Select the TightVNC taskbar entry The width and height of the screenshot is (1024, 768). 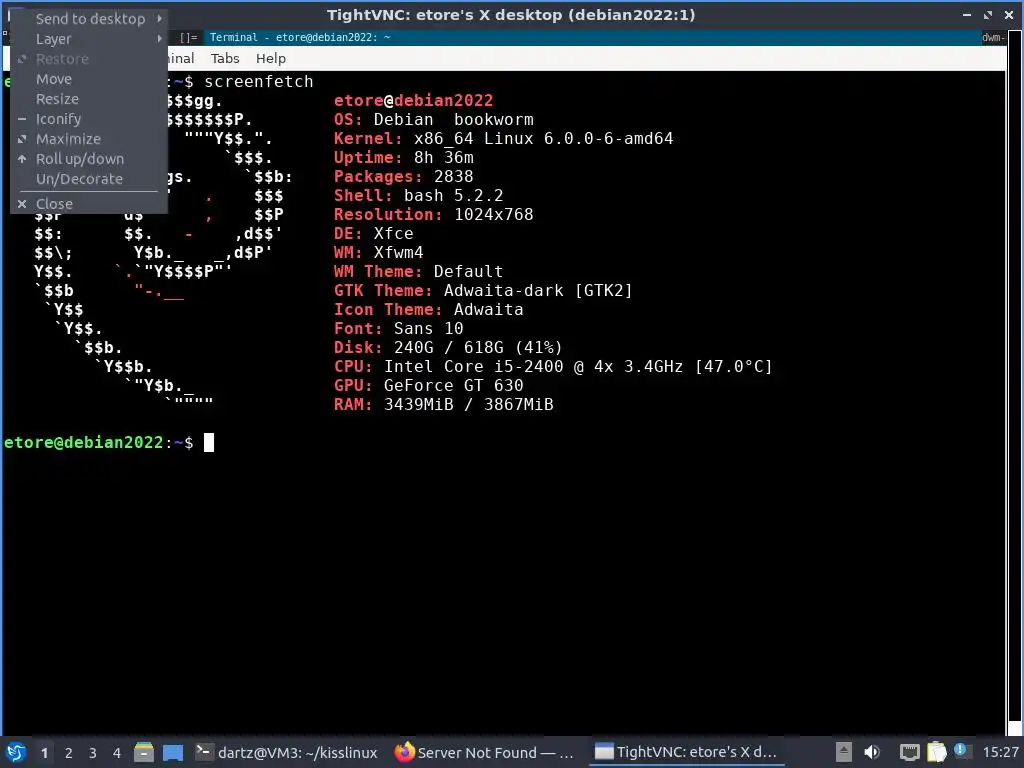(686, 752)
